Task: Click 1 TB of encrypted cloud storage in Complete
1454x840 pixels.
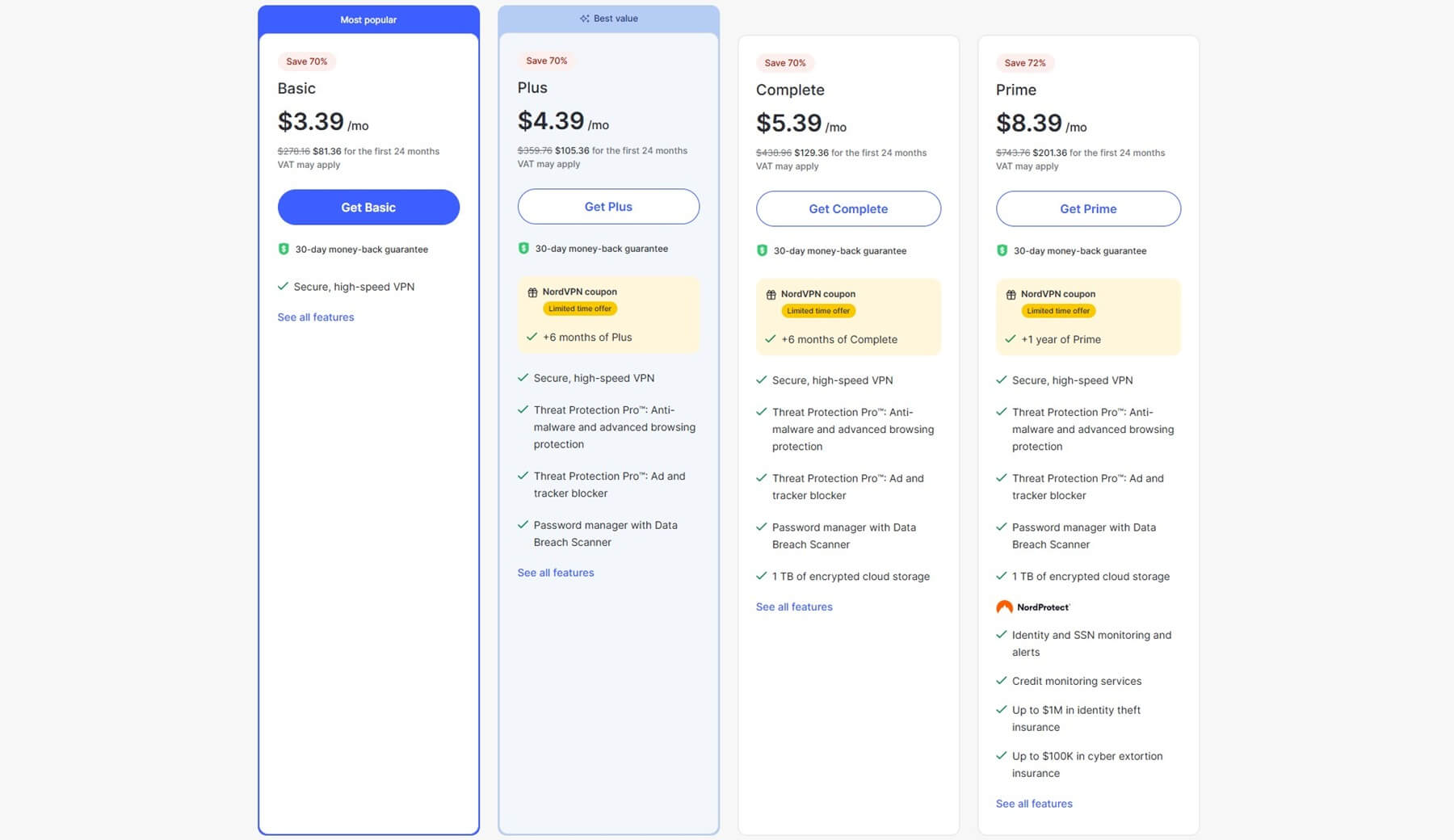Action: [851, 576]
